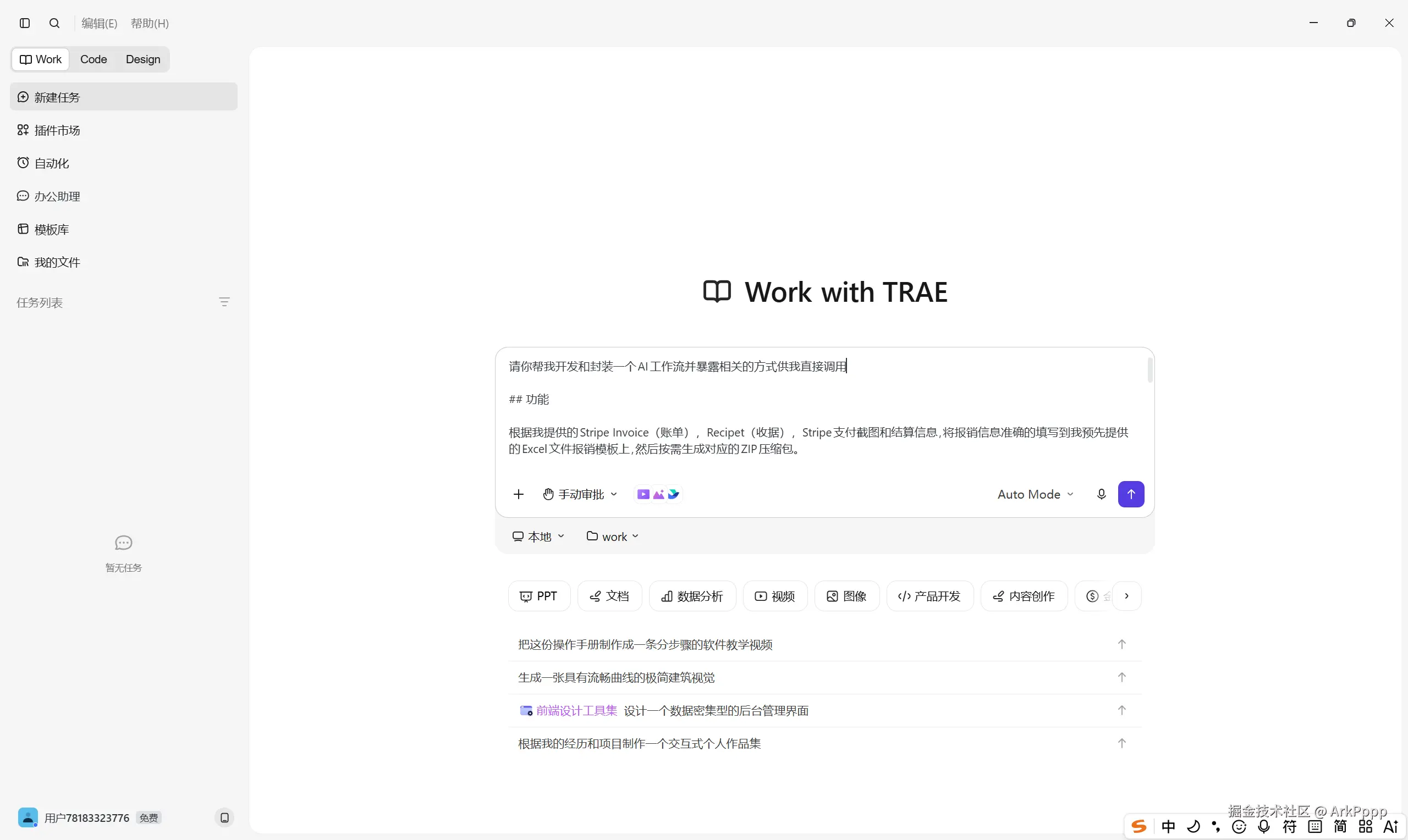Open 我的文件 my files

click(x=123, y=262)
